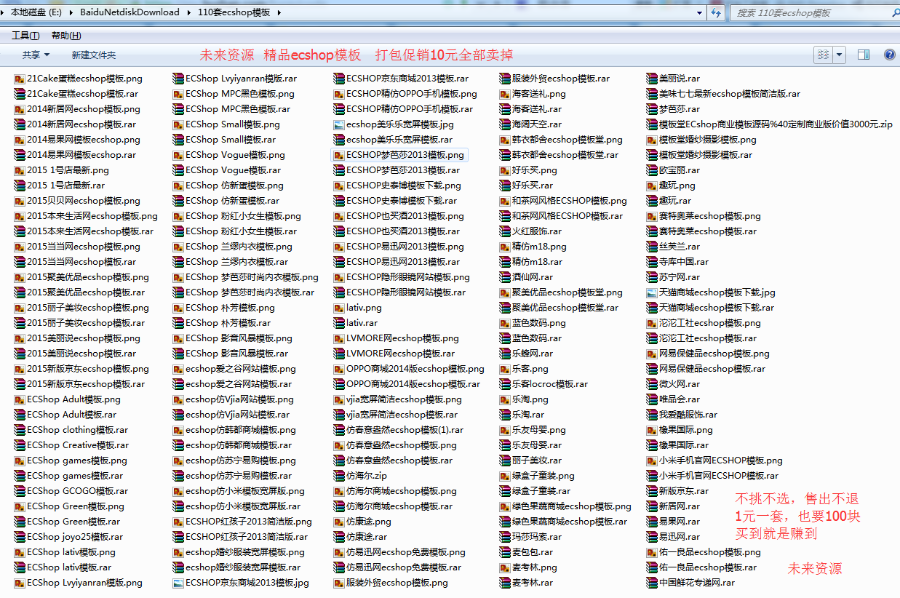The image size is (900, 598).
Task: Select file 乐淘.png
Action: coord(524,399)
